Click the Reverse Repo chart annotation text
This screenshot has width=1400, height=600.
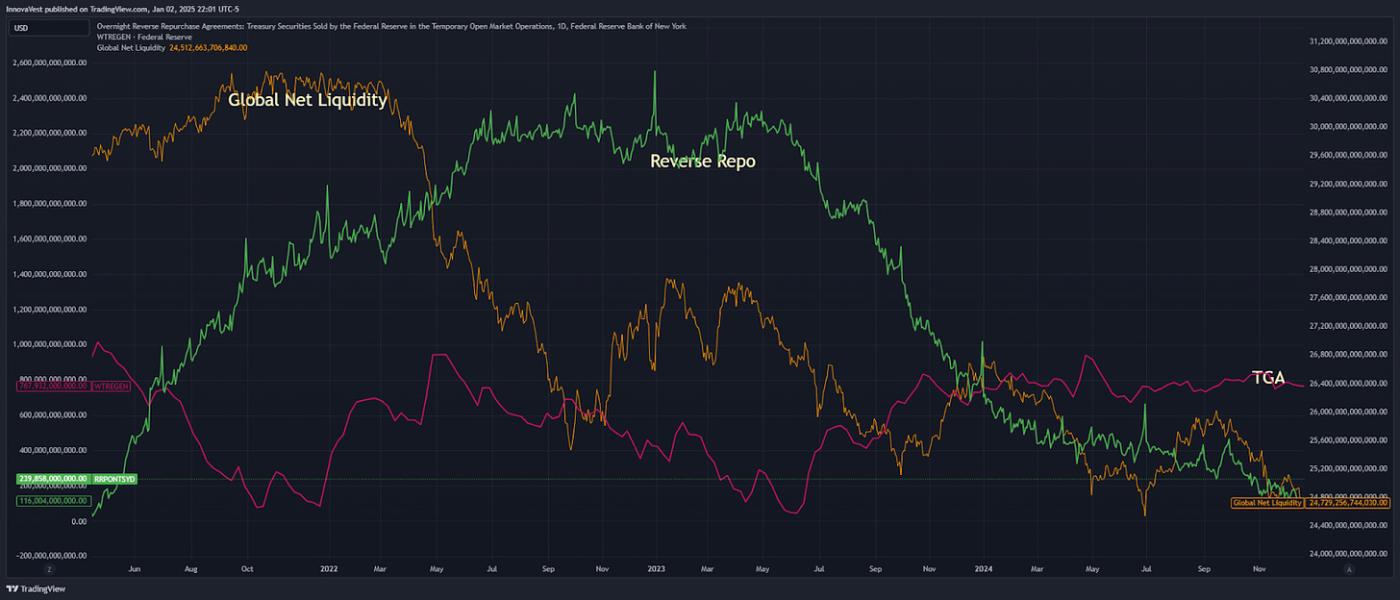(x=702, y=161)
